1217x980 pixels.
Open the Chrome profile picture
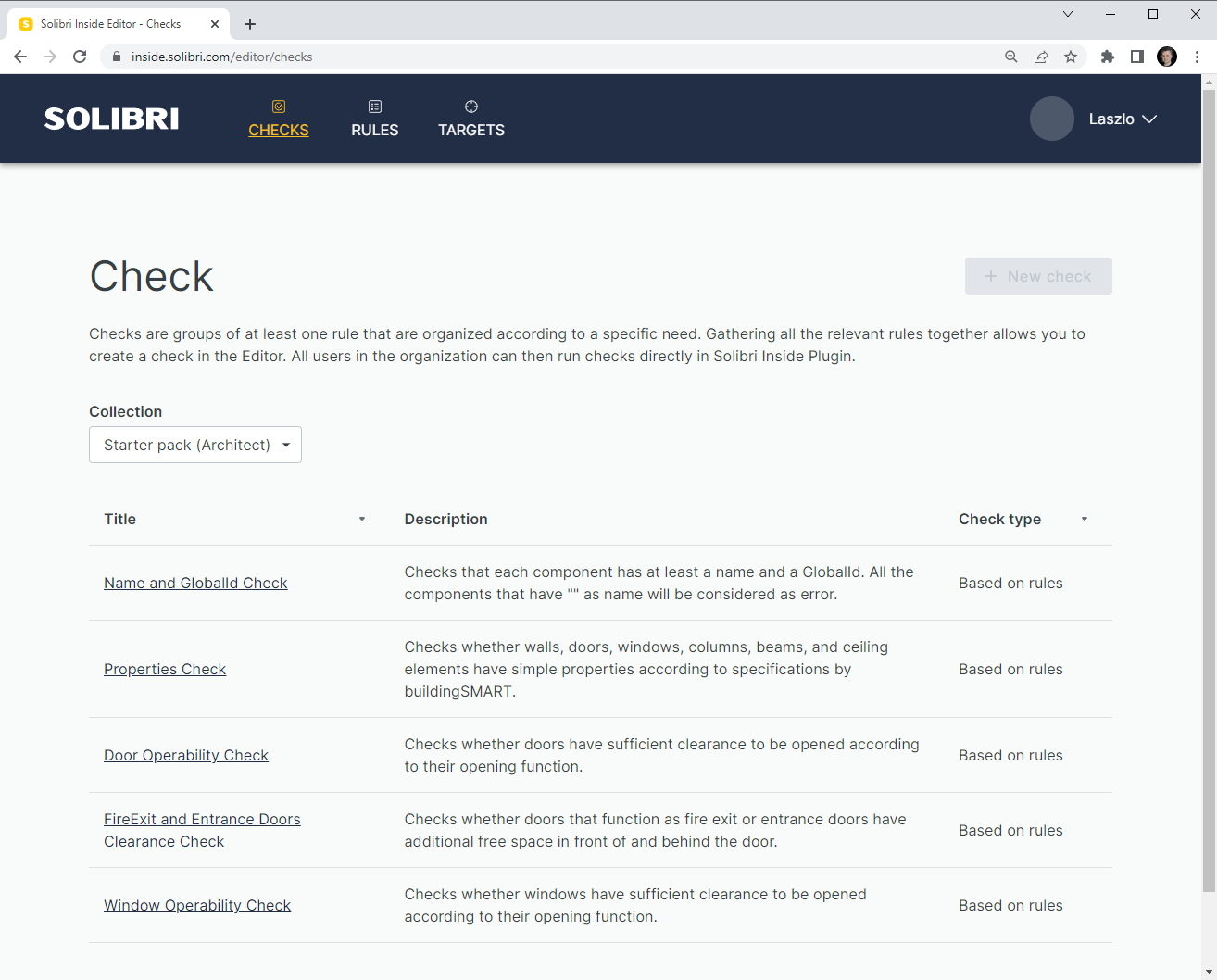pyautogui.click(x=1167, y=57)
